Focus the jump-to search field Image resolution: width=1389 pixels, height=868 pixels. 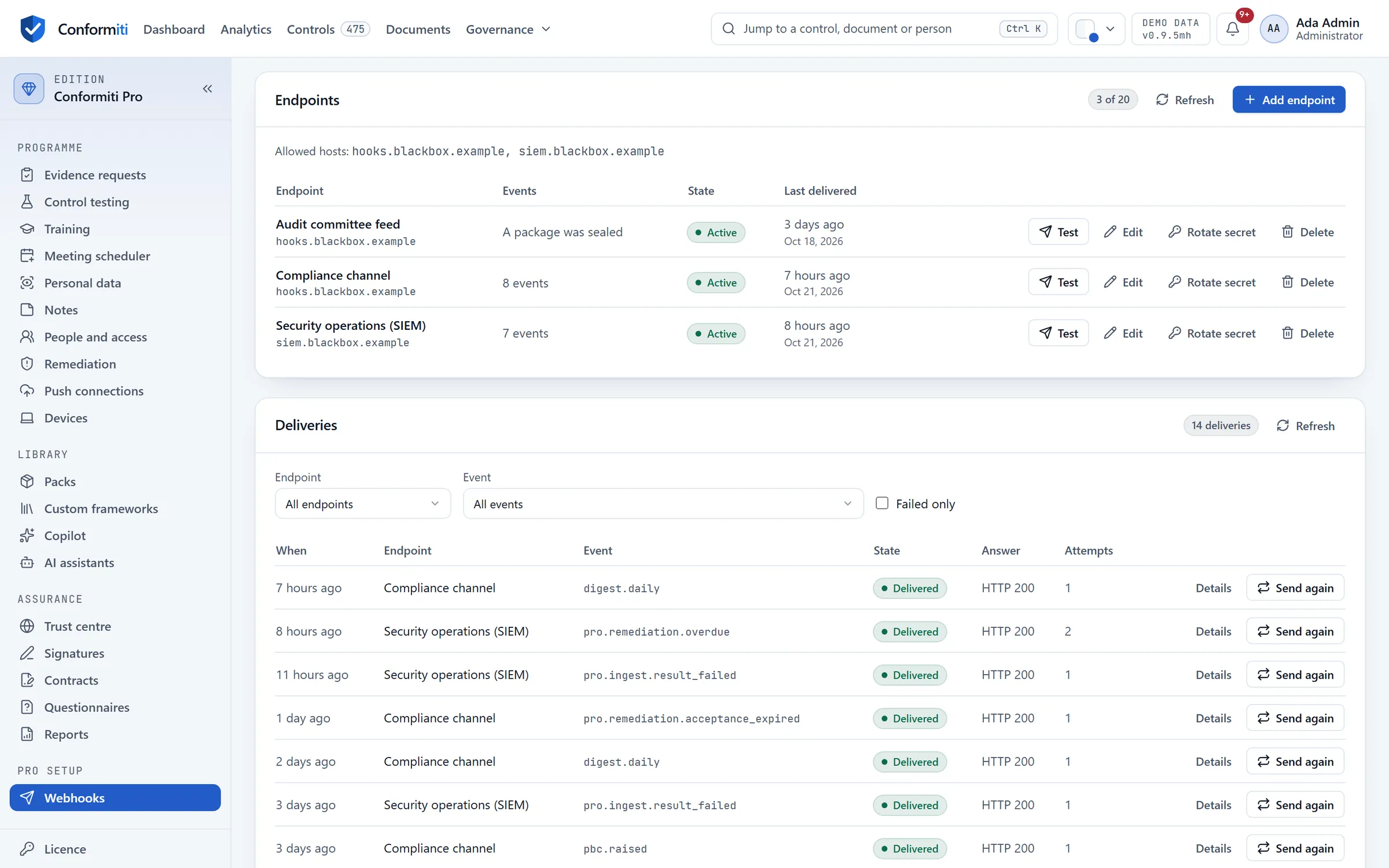click(x=884, y=29)
